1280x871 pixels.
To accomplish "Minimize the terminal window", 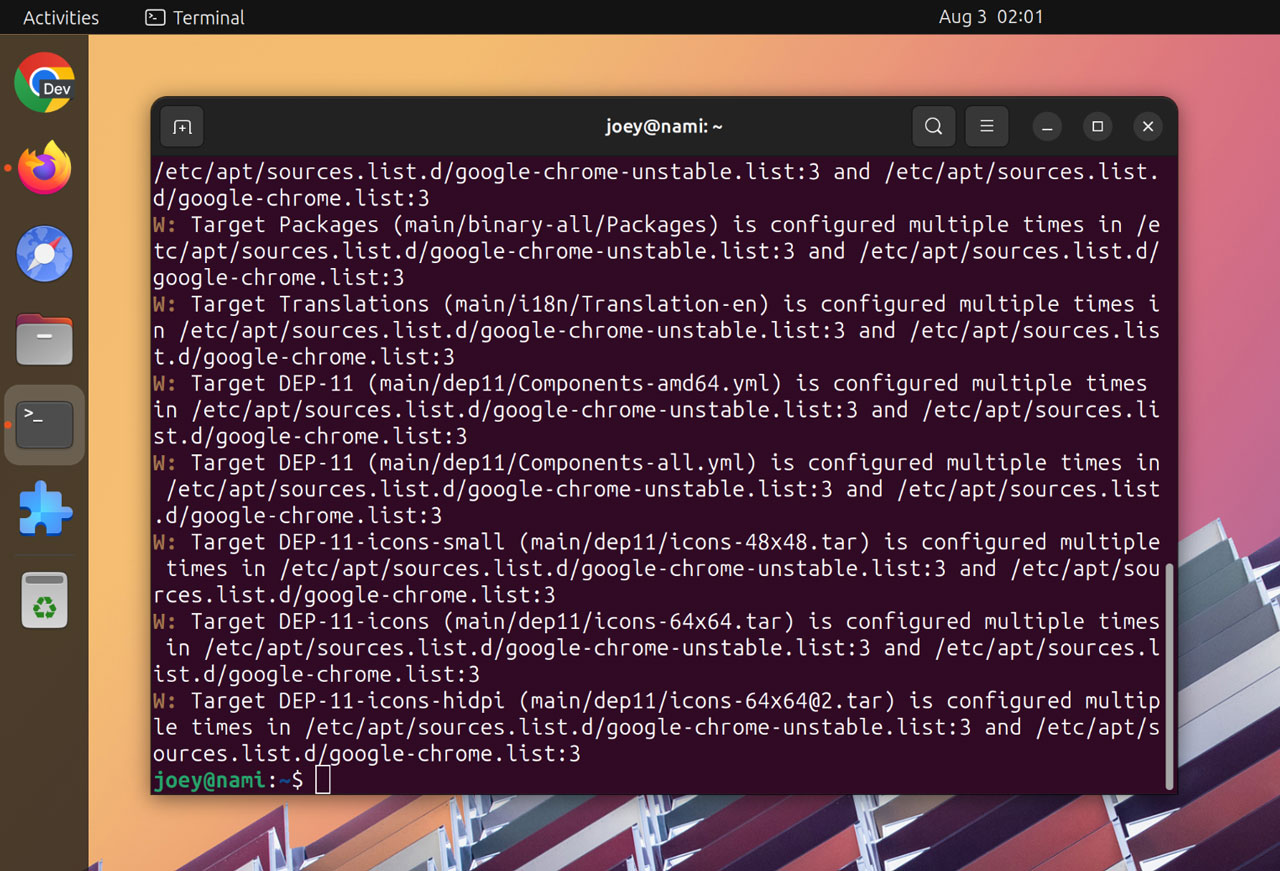I will pyautogui.click(x=1047, y=127).
